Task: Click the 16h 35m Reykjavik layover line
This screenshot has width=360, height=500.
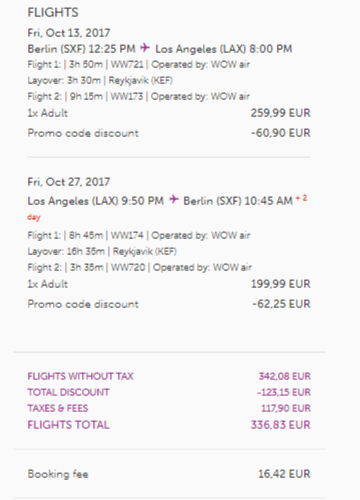Action: (x=102, y=251)
